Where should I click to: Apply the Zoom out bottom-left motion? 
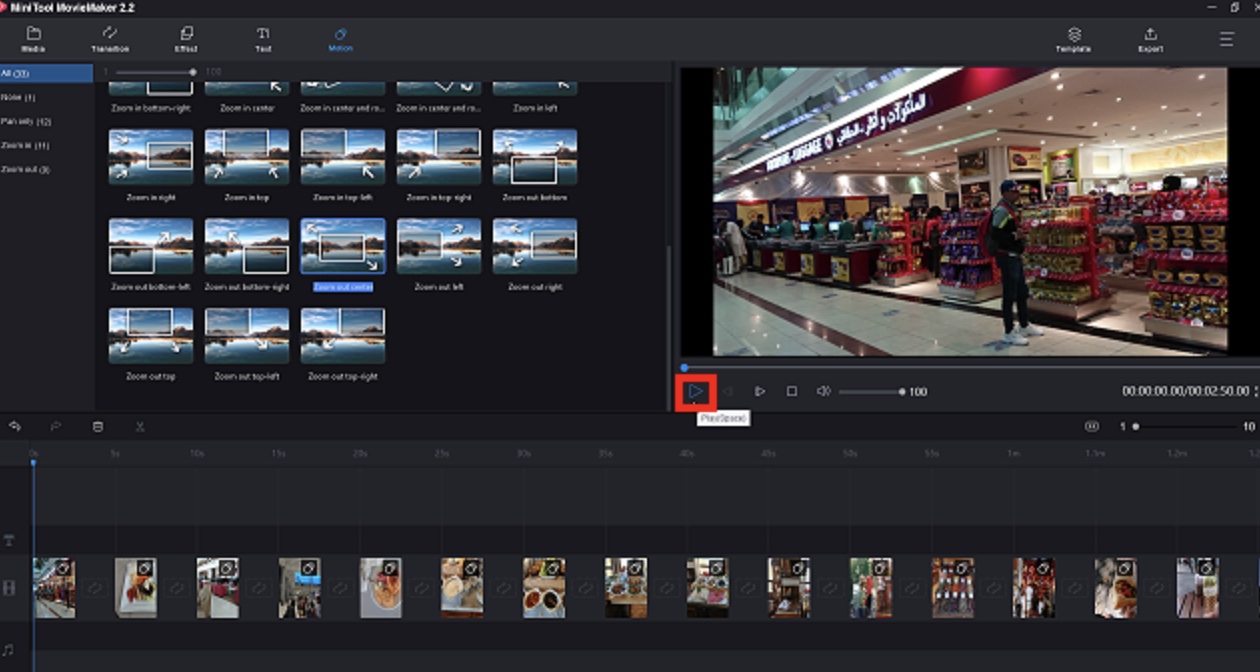pos(151,246)
